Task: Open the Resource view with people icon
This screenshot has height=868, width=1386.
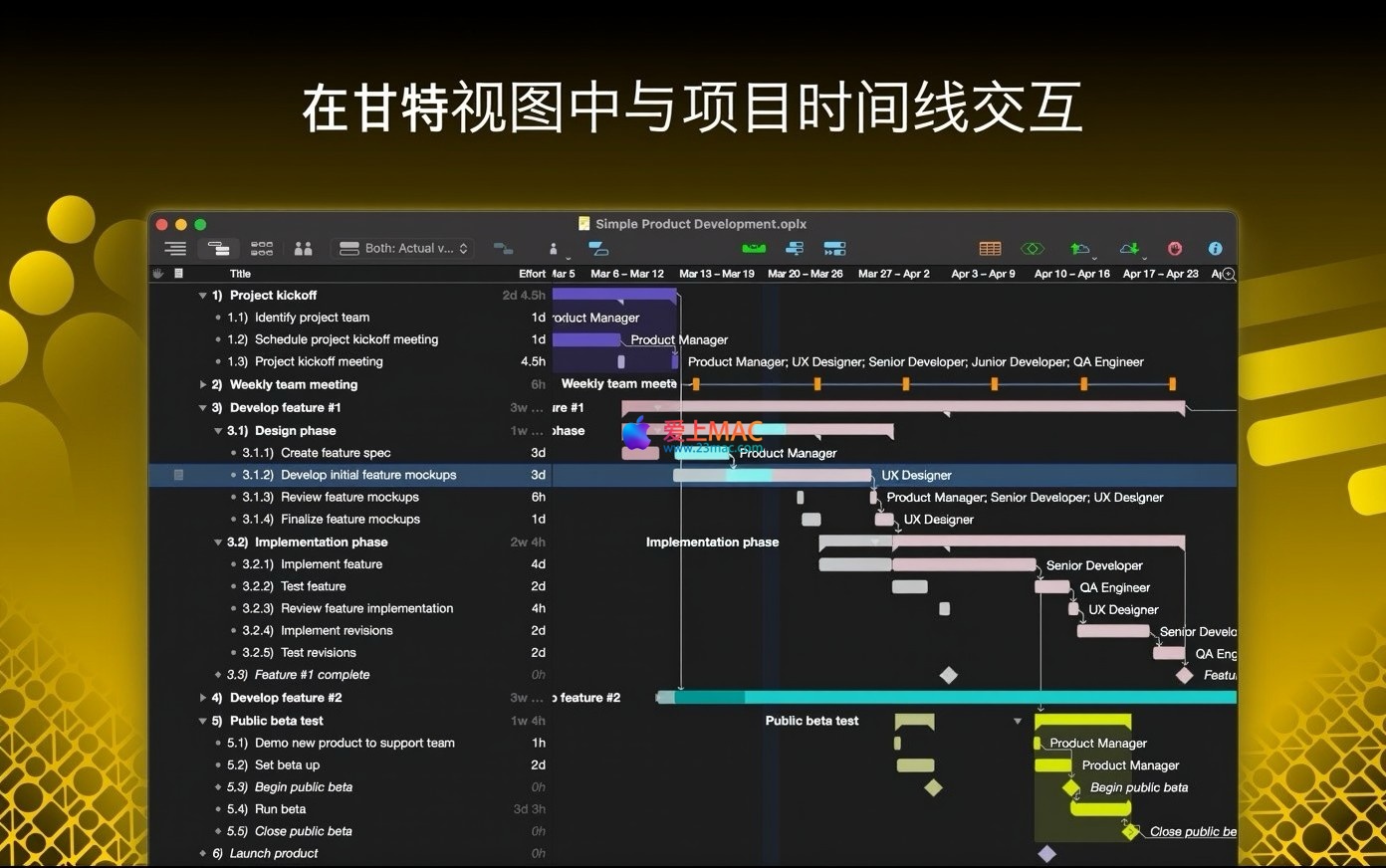Action: 304,249
